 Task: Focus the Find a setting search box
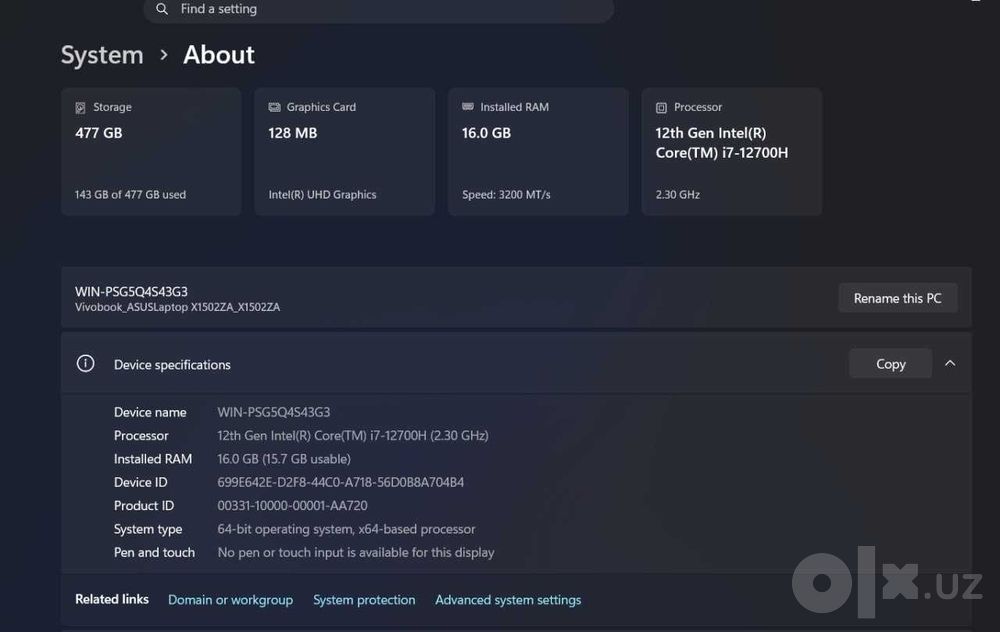379,10
